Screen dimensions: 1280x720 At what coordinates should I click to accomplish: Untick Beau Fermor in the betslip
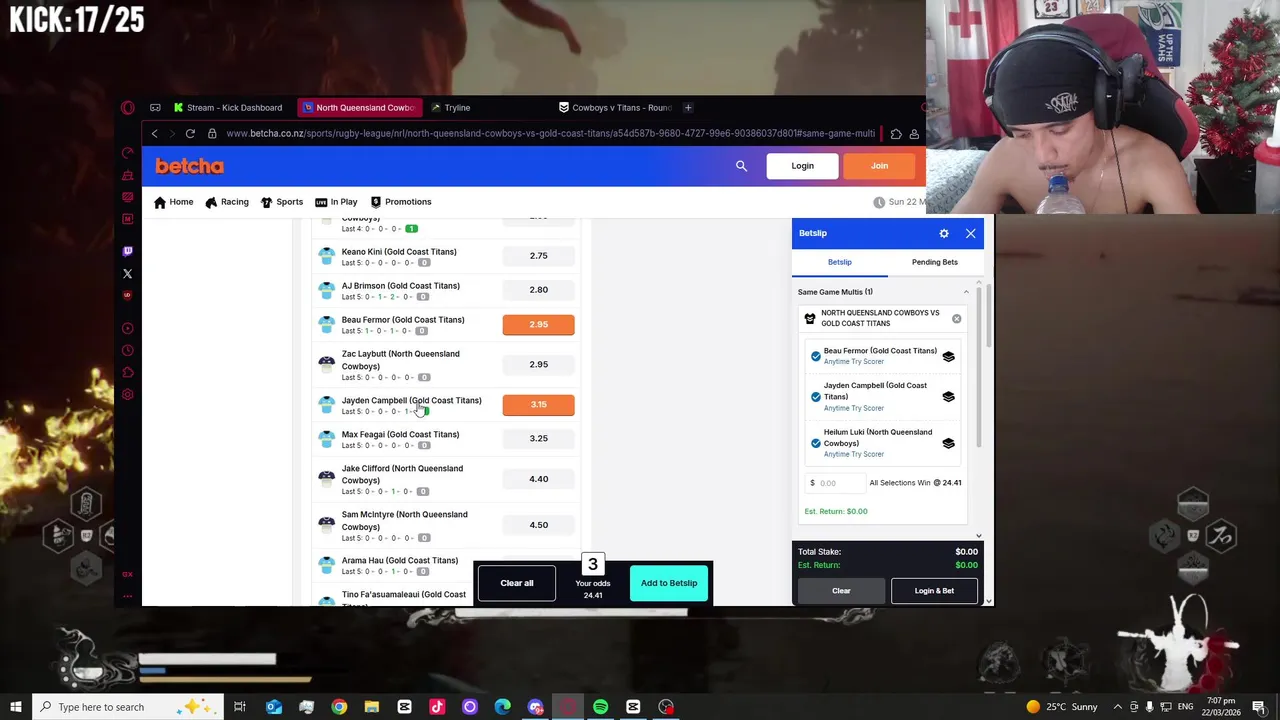coord(816,356)
